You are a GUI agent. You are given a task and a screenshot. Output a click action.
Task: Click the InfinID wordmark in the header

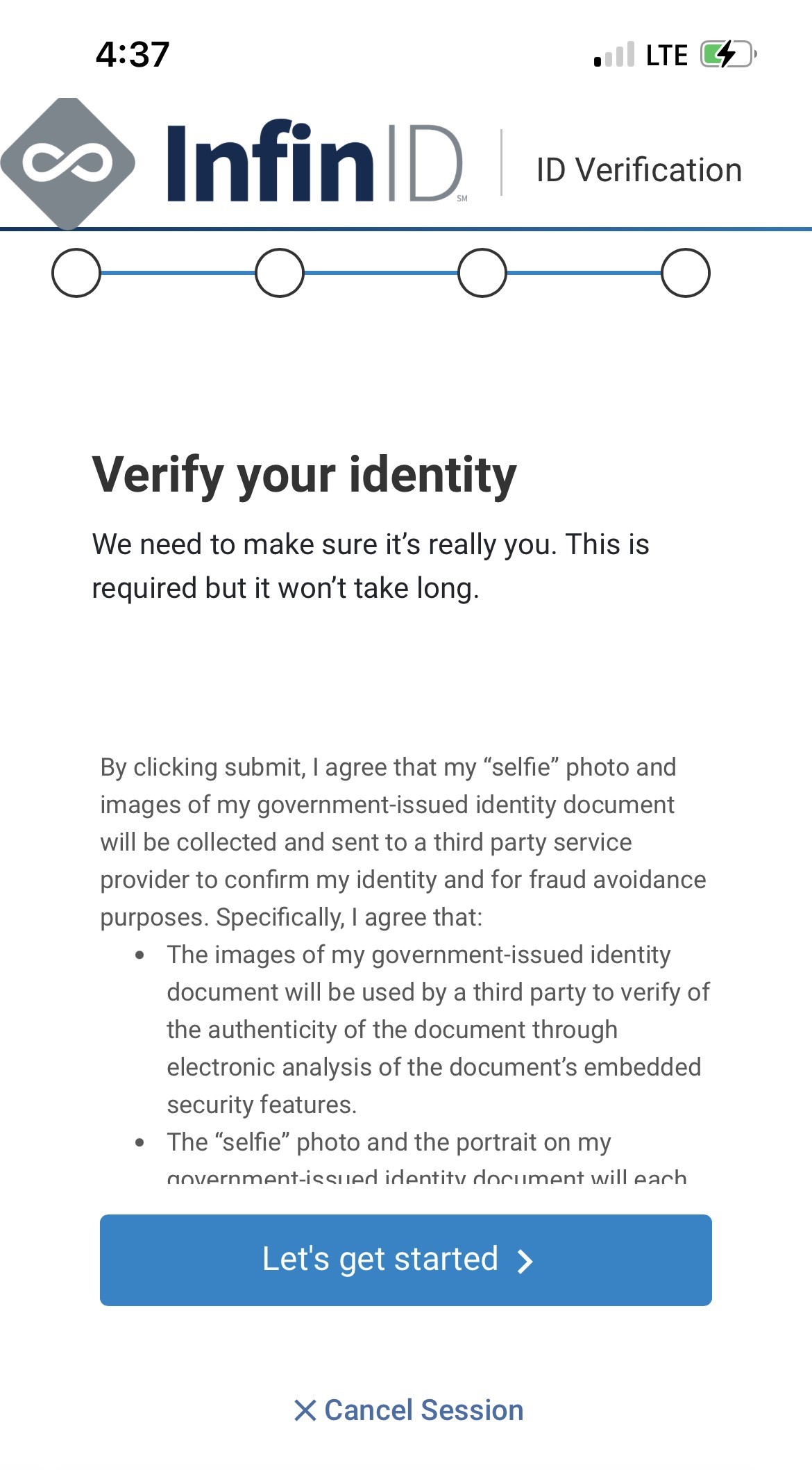tap(314, 164)
